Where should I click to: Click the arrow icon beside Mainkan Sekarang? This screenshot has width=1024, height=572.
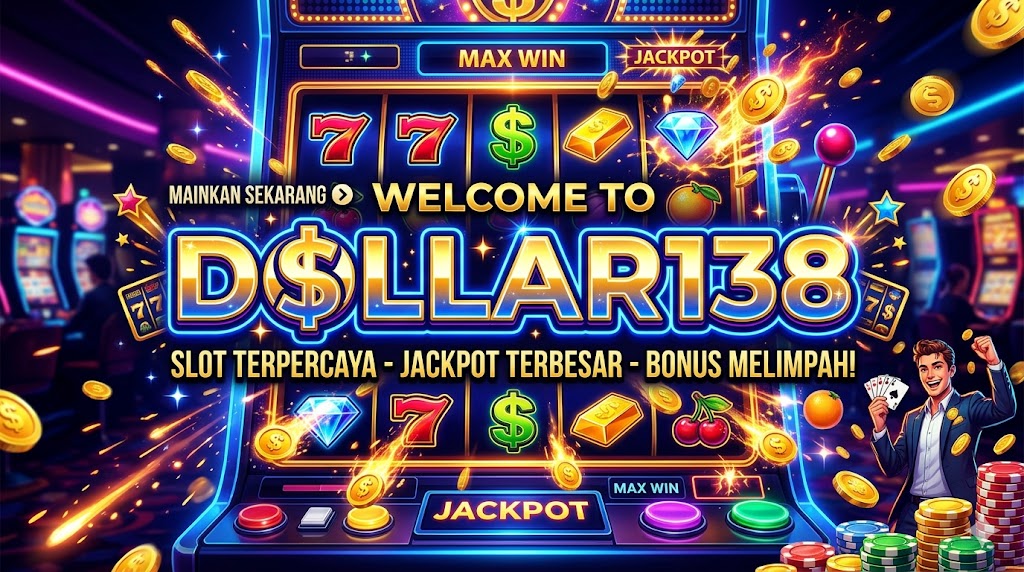tap(342, 195)
